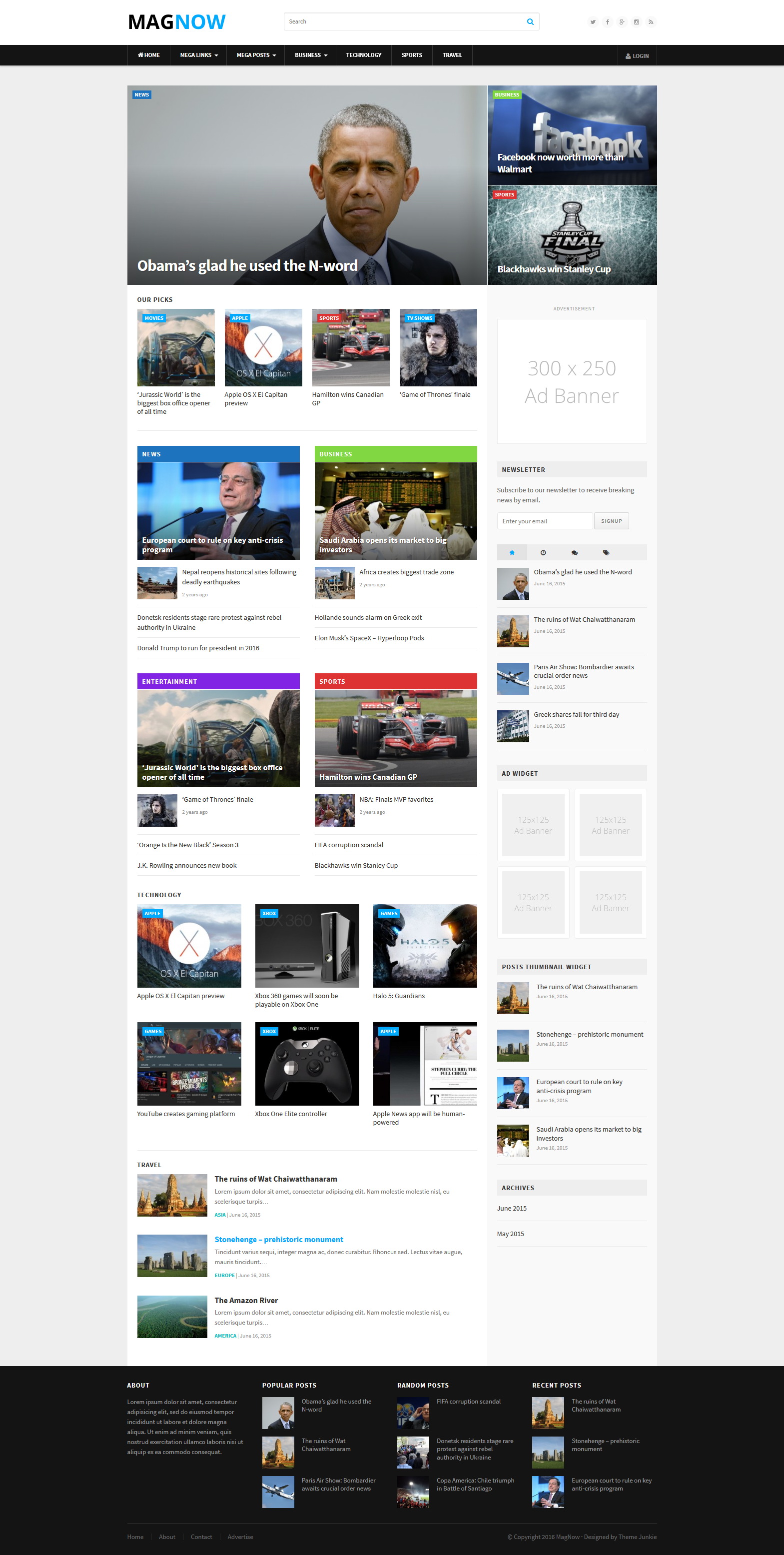Select the comments tab icon in sidebar
The width and height of the screenshot is (784, 1555).
pos(574,552)
